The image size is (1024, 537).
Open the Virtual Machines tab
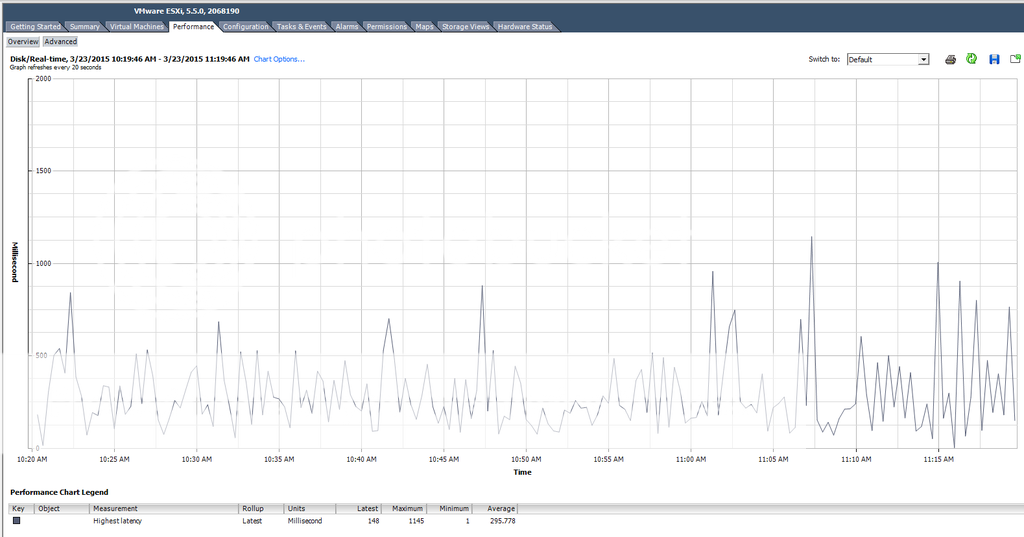(136, 27)
